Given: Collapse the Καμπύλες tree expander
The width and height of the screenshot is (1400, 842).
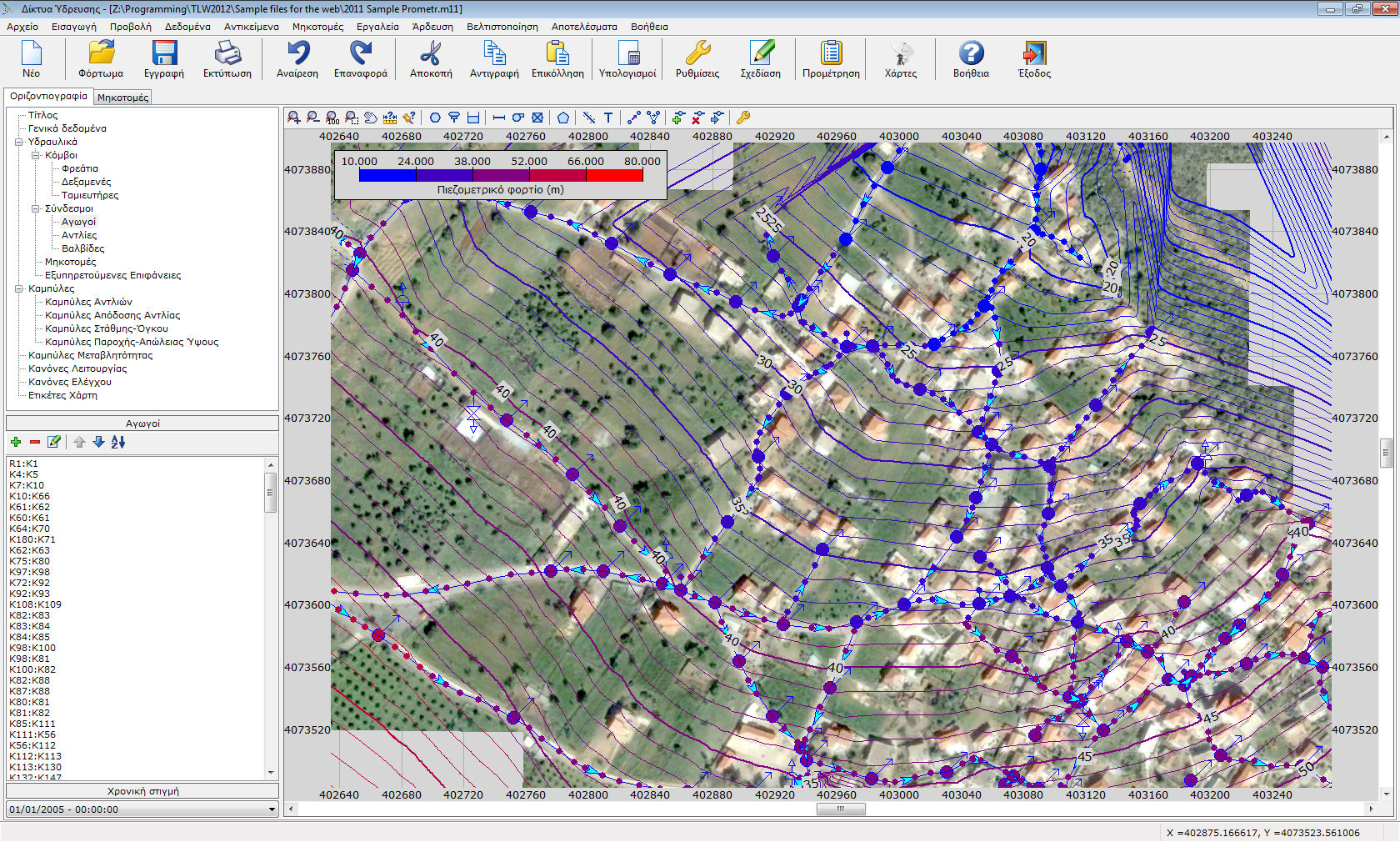Looking at the screenshot, I should (19, 288).
